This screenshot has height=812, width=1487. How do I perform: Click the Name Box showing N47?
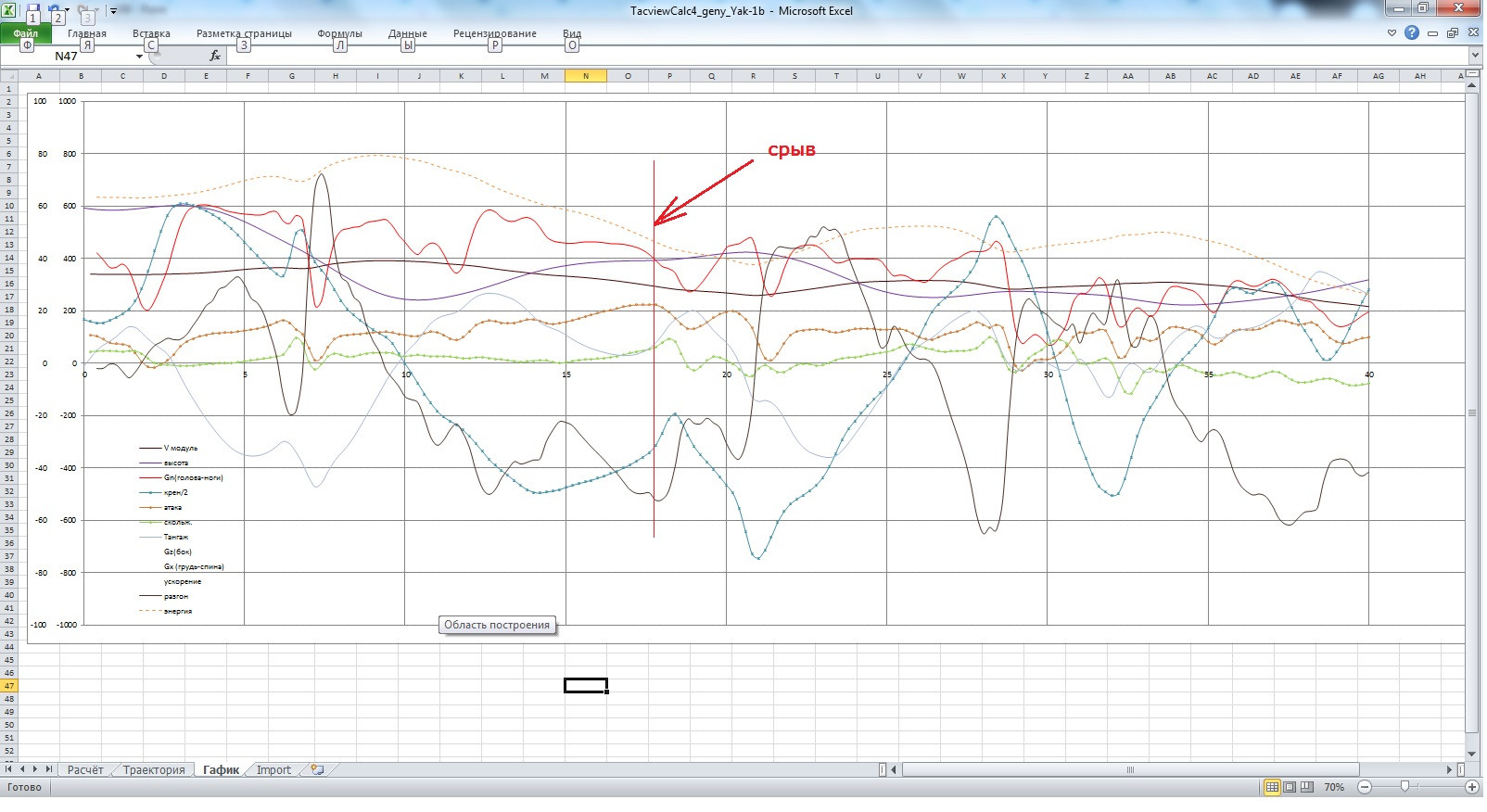(67, 57)
